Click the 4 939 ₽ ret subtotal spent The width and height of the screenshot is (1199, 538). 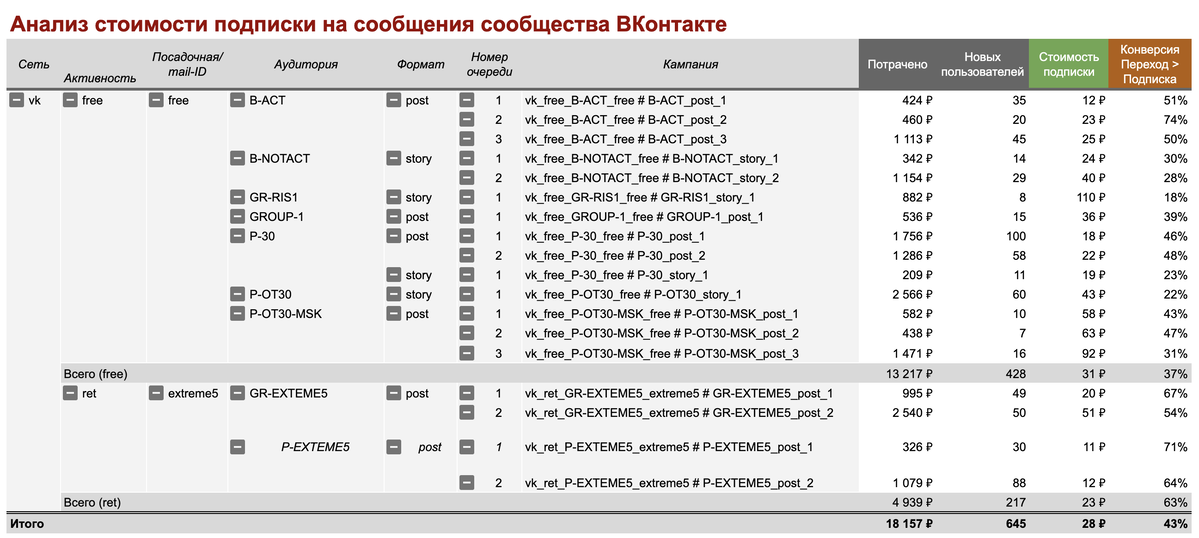pos(910,502)
